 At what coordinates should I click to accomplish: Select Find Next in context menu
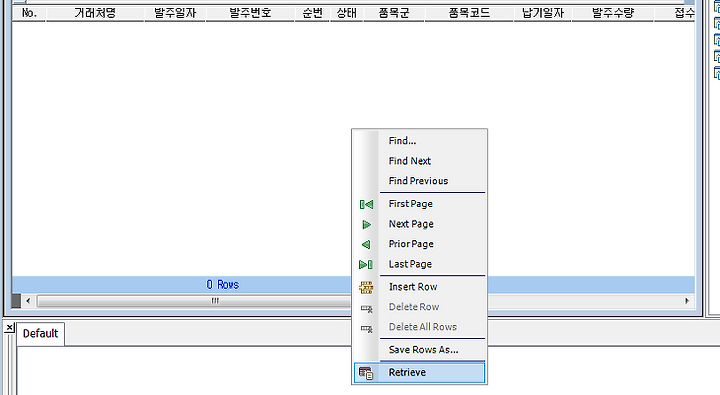pos(419,161)
